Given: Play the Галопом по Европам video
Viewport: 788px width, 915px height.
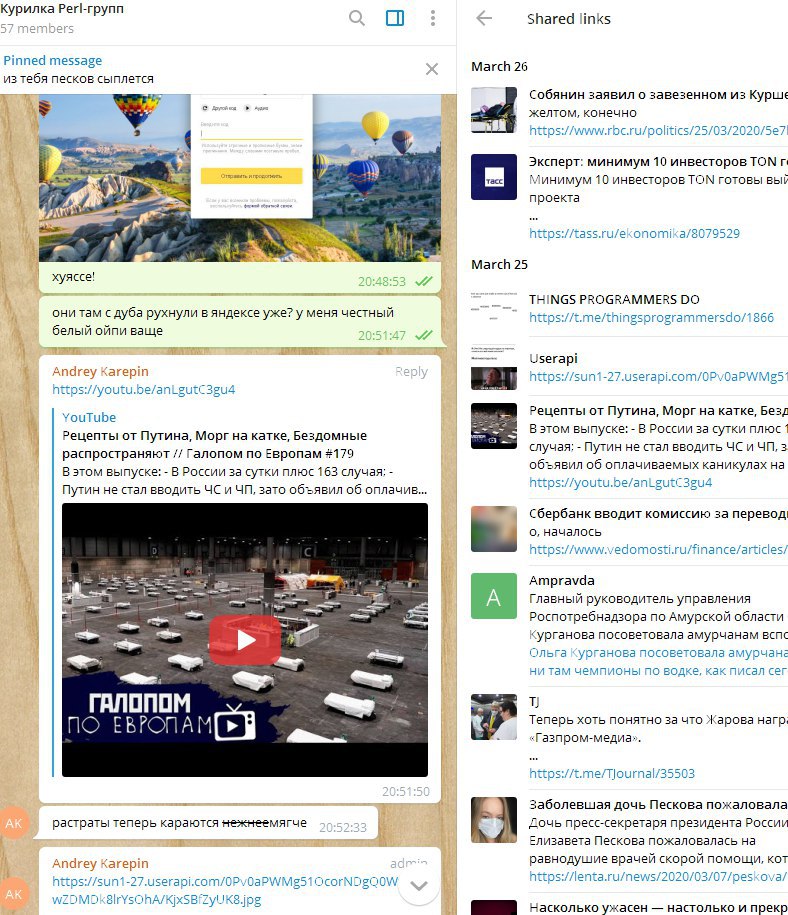Looking at the screenshot, I should pyautogui.click(x=245, y=640).
